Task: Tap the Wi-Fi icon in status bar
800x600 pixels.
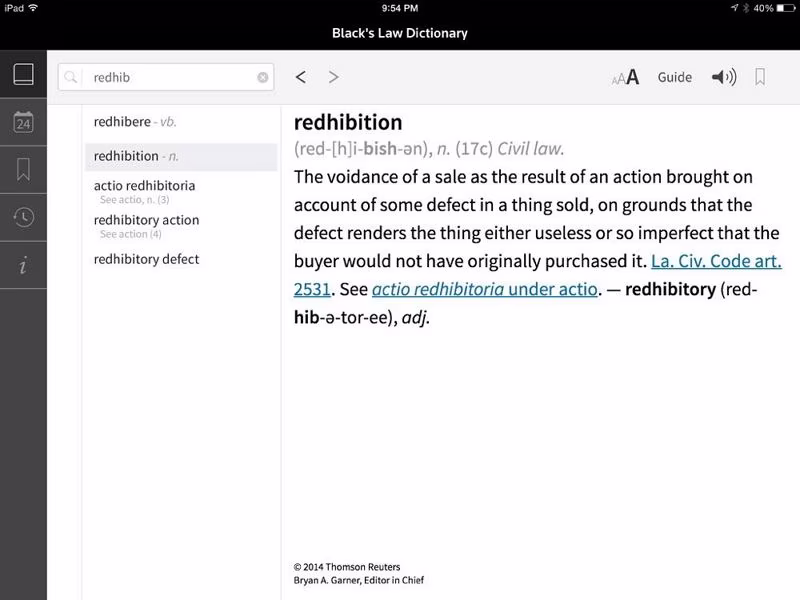Action: tap(33, 8)
